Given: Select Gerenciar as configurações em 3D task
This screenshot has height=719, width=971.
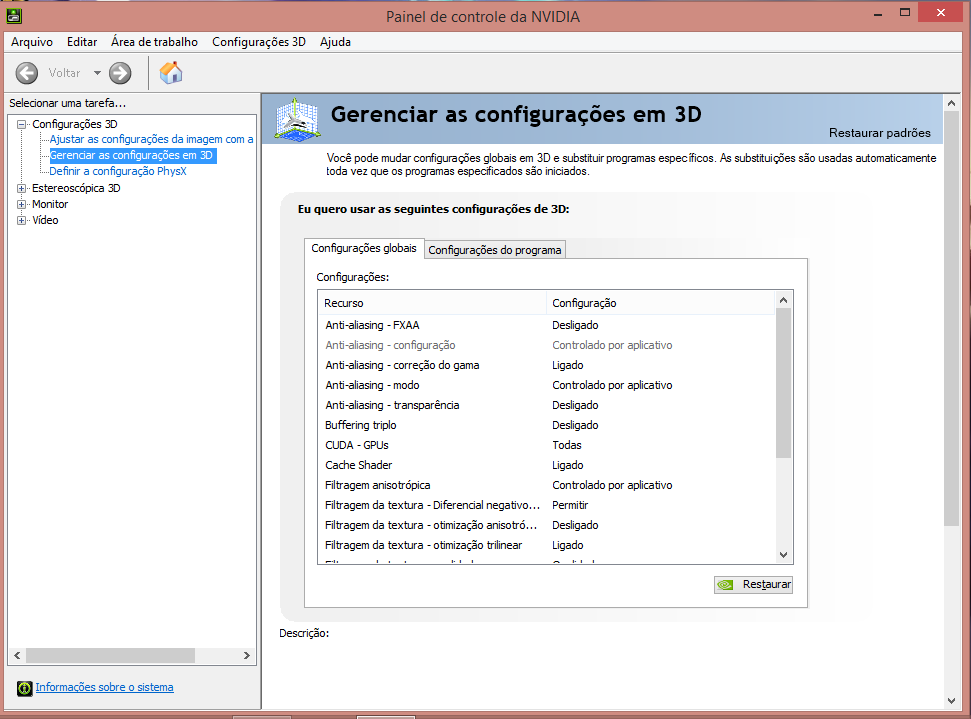Looking at the screenshot, I should pos(131,155).
